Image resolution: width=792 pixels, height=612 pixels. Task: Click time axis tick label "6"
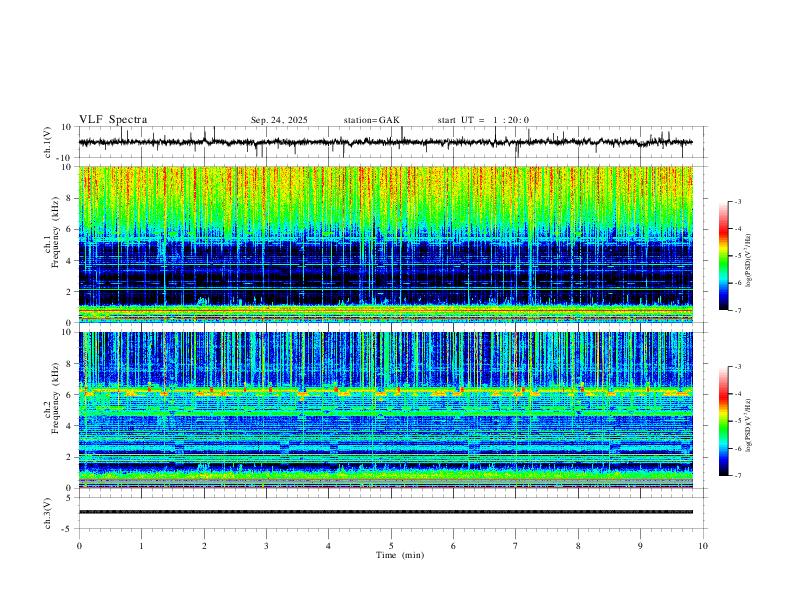(454, 546)
